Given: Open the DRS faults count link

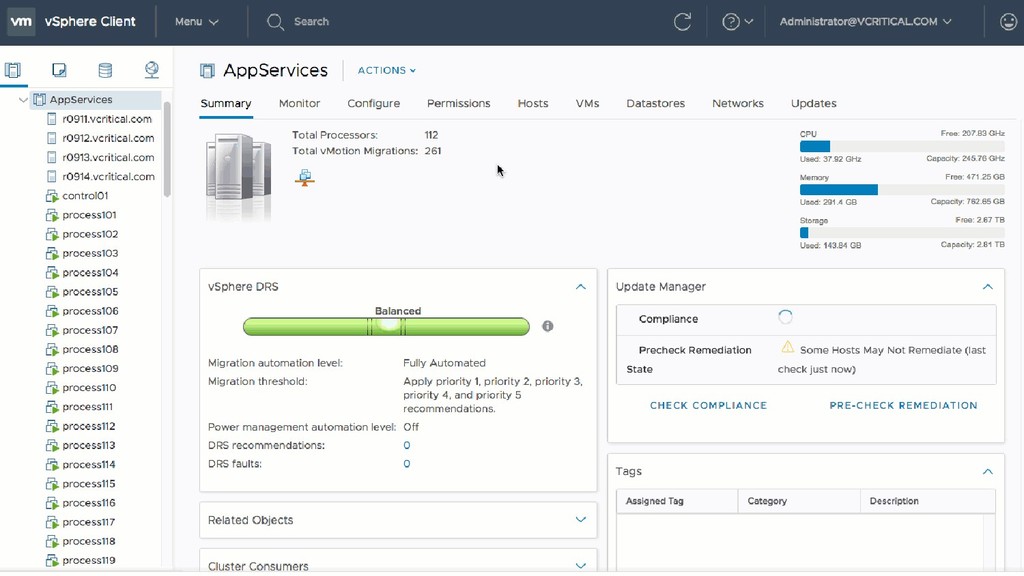Looking at the screenshot, I should pos(407,464).
